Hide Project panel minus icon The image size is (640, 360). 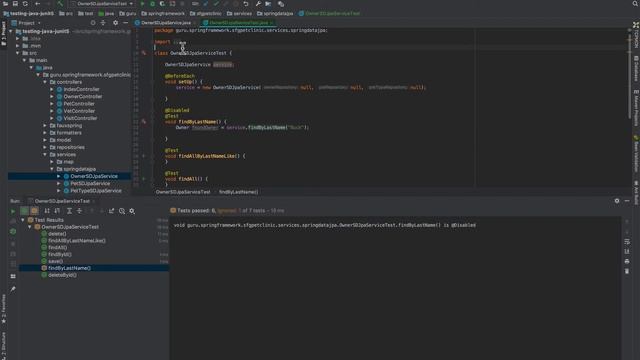click(x=125, y=23)
